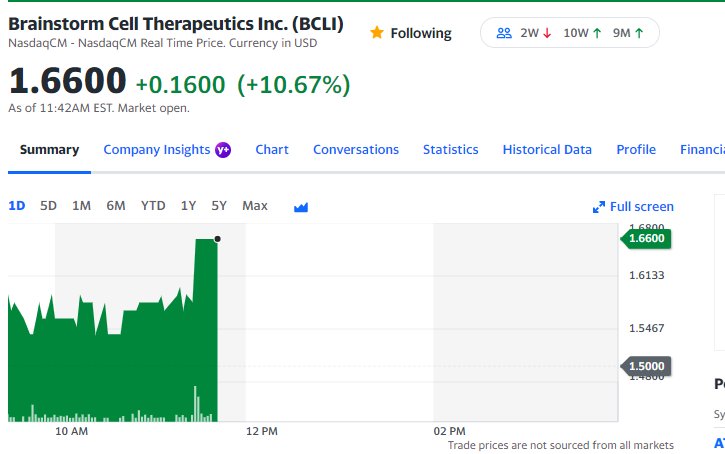Viewport: 725px width, 454px height.
Task: Switch chart range to 5D
Action: [48, 206]
